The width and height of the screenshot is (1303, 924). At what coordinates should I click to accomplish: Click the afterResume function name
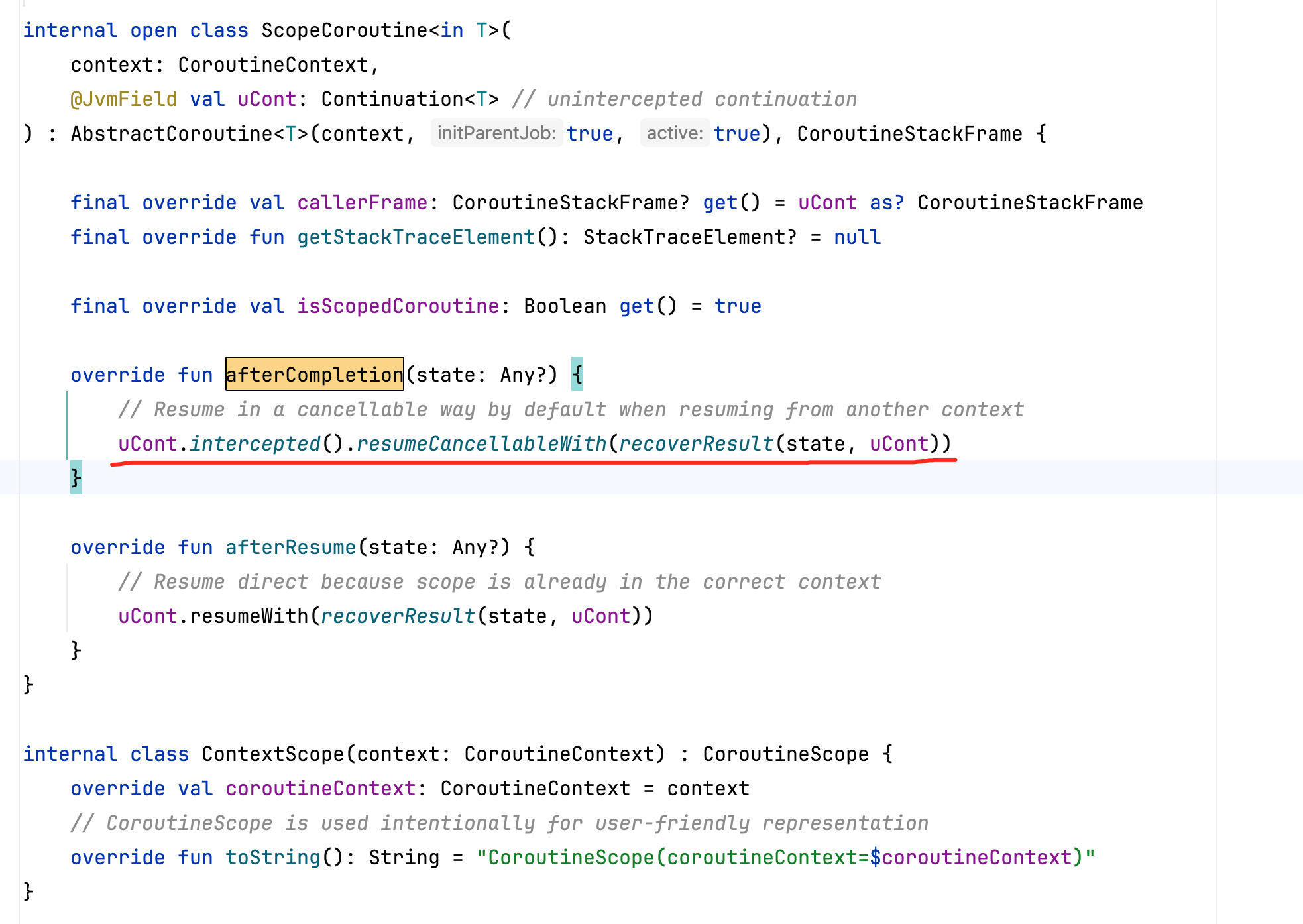290,548
